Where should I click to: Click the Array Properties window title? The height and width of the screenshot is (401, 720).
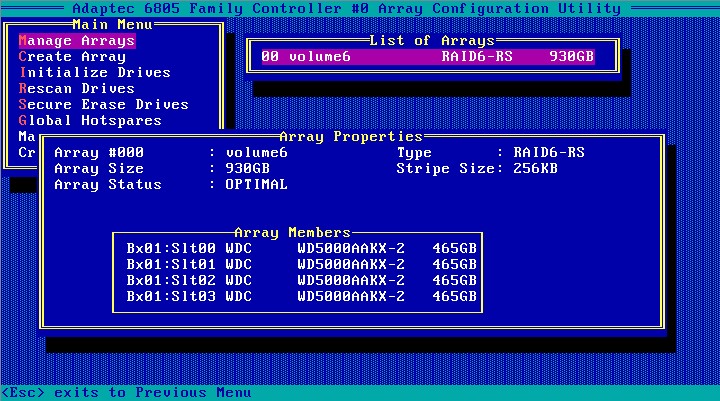click(350, 136)
